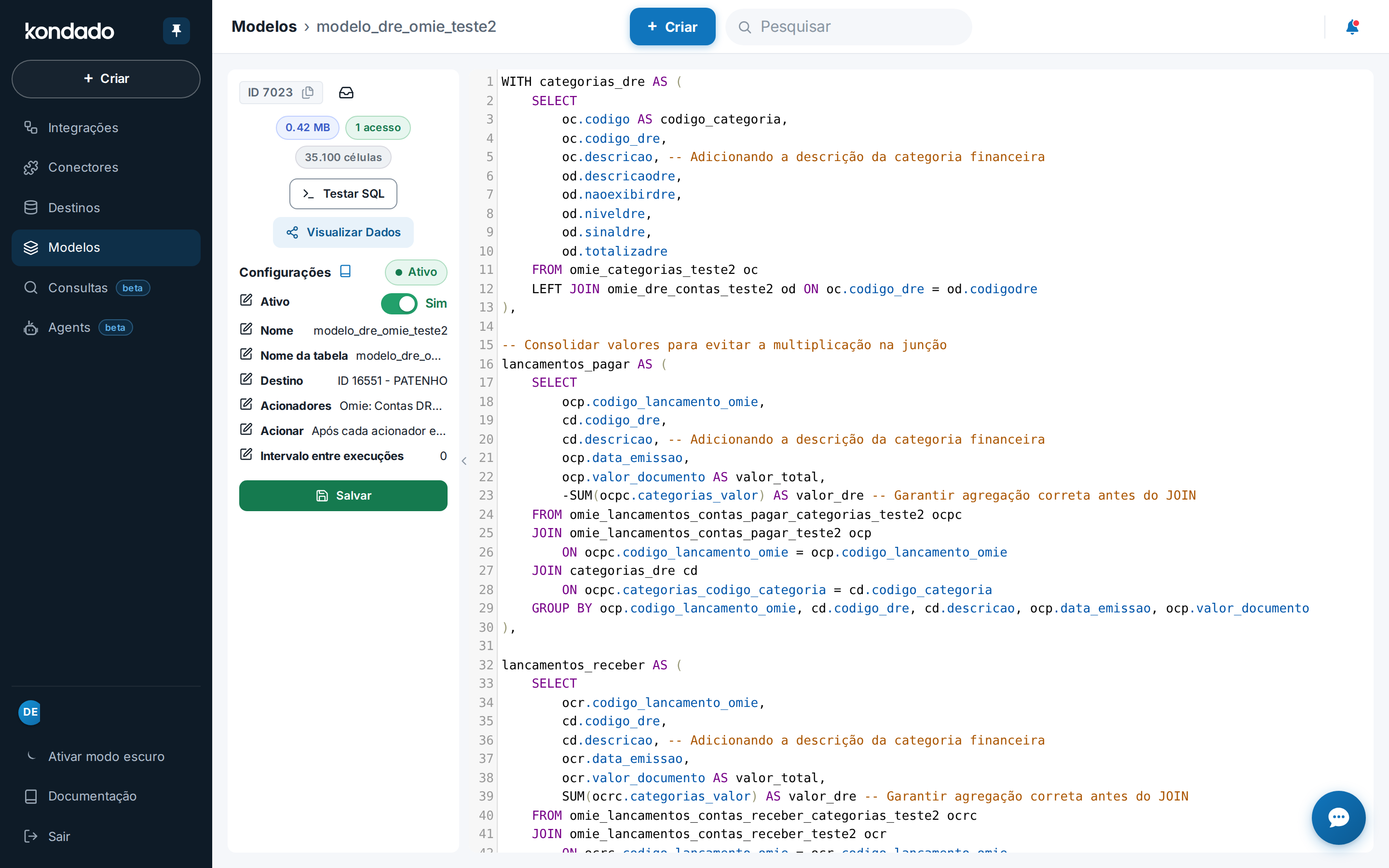Focus the Pesquisar search field
Viewport: 1389px width, 868px height.
[849, 27]
